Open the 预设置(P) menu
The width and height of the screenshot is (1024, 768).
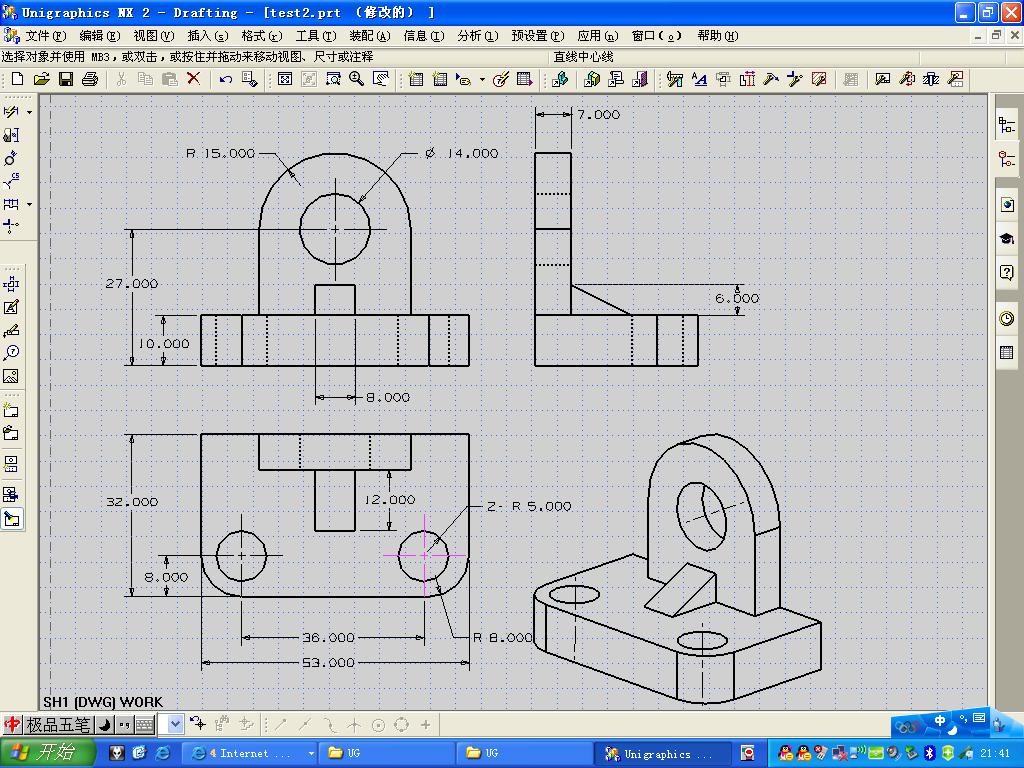coord(537,36)
